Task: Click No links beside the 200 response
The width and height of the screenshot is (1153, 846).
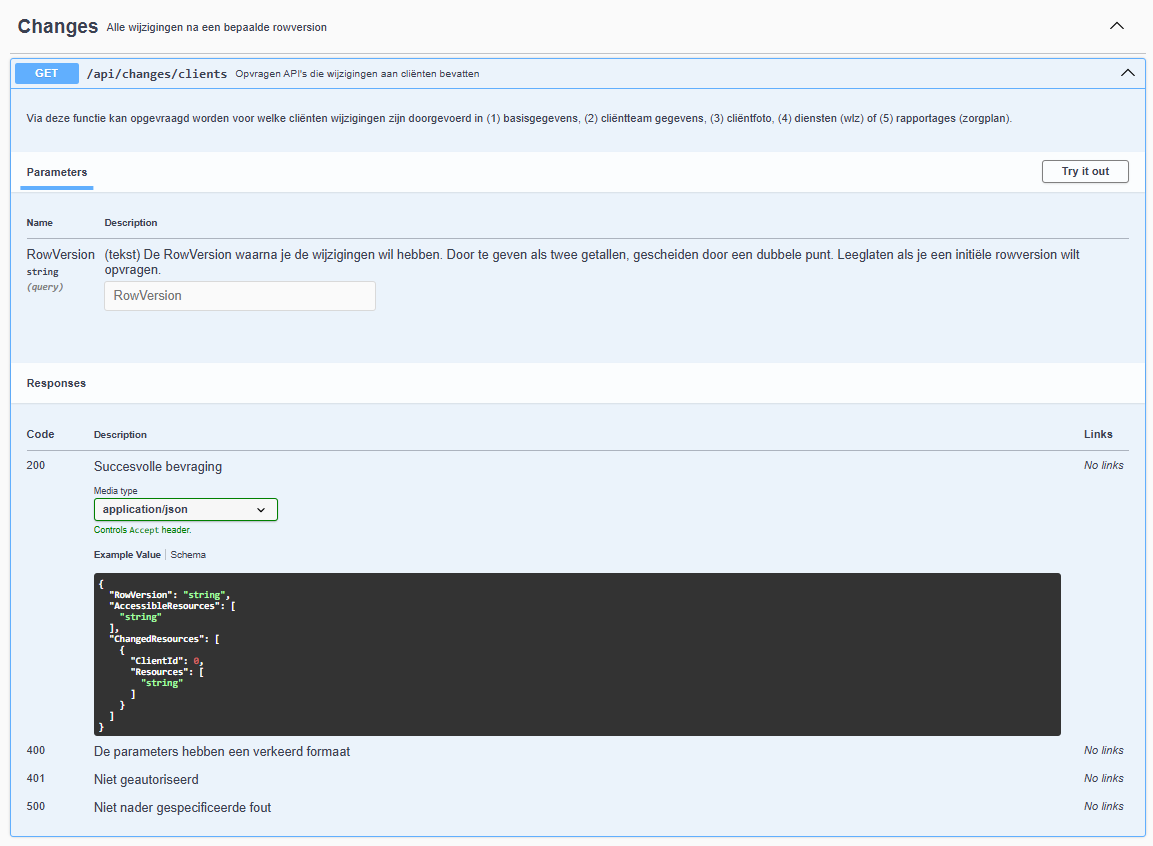Action: [x=1103, y=465]
